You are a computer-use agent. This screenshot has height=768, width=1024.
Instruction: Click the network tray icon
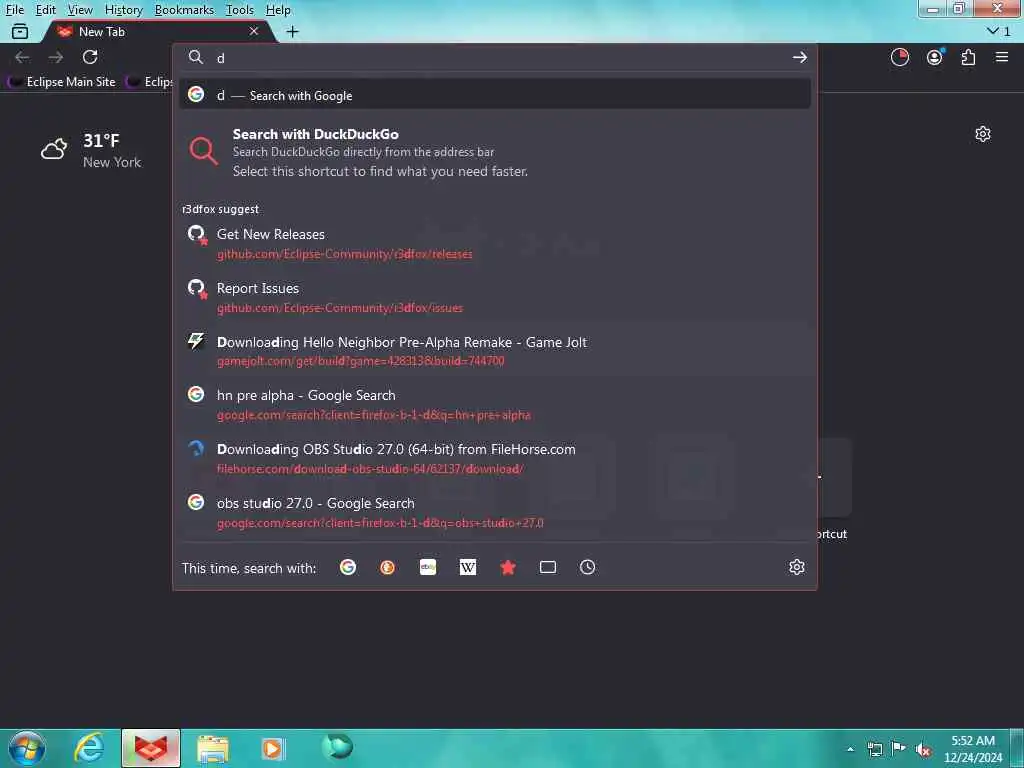point(874,749)
